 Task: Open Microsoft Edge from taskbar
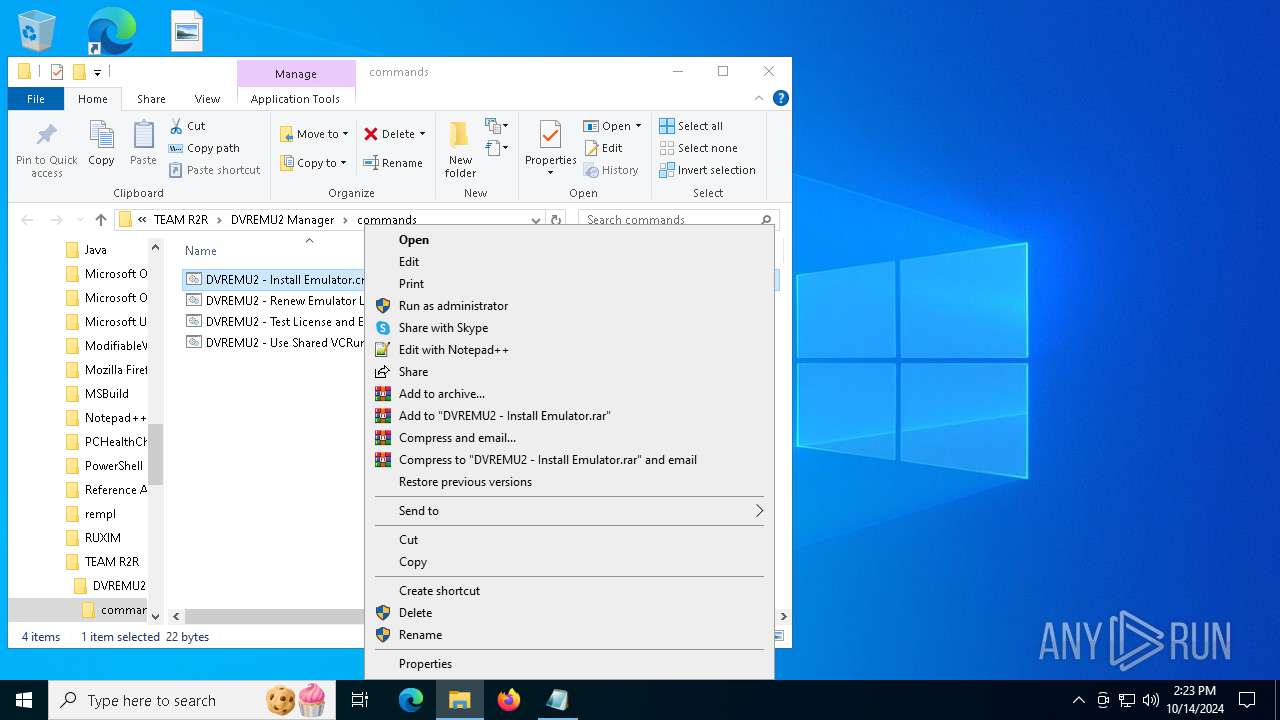(411, 700)
